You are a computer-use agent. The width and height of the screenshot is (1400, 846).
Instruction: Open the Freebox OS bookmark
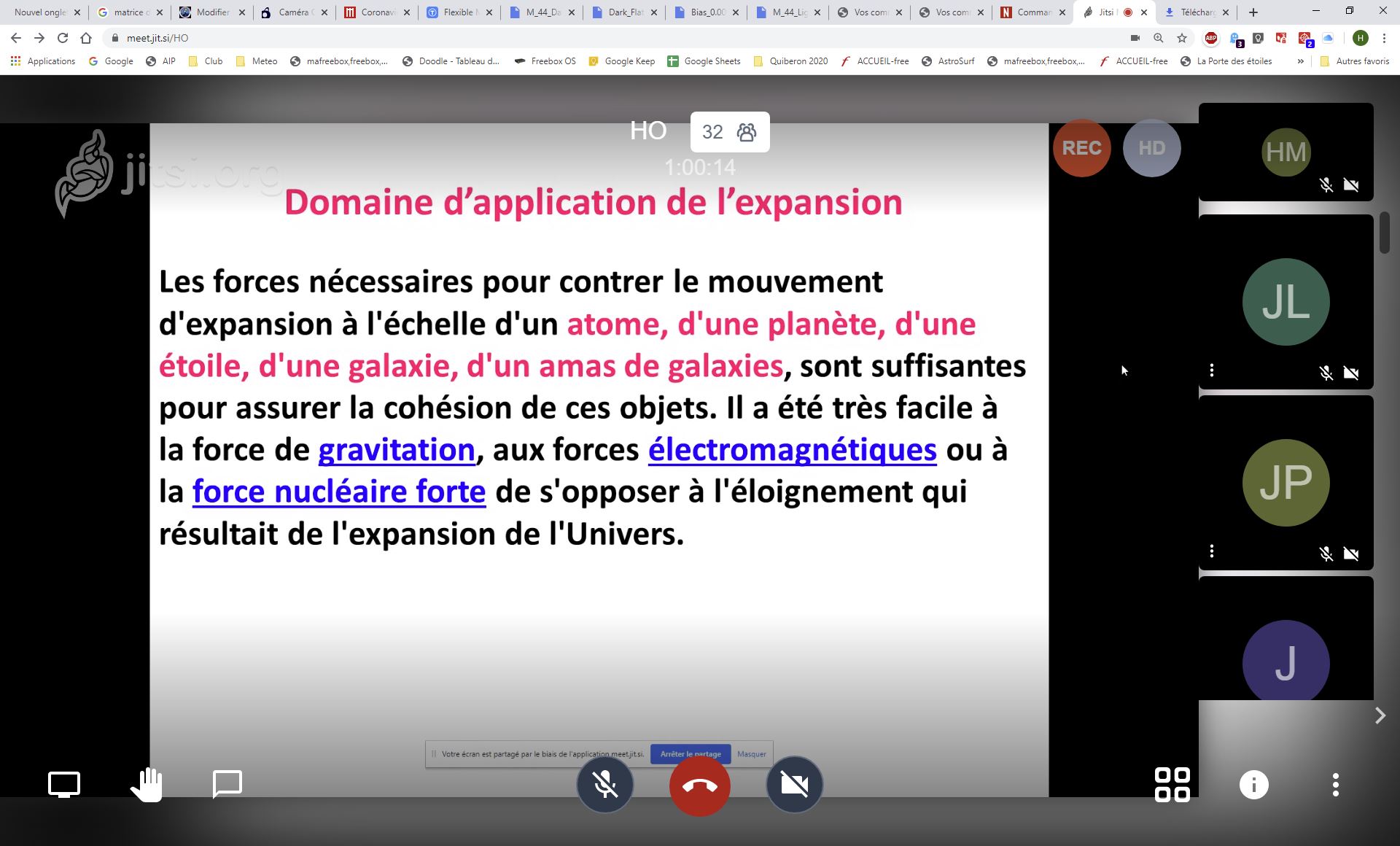click(545, 61)
